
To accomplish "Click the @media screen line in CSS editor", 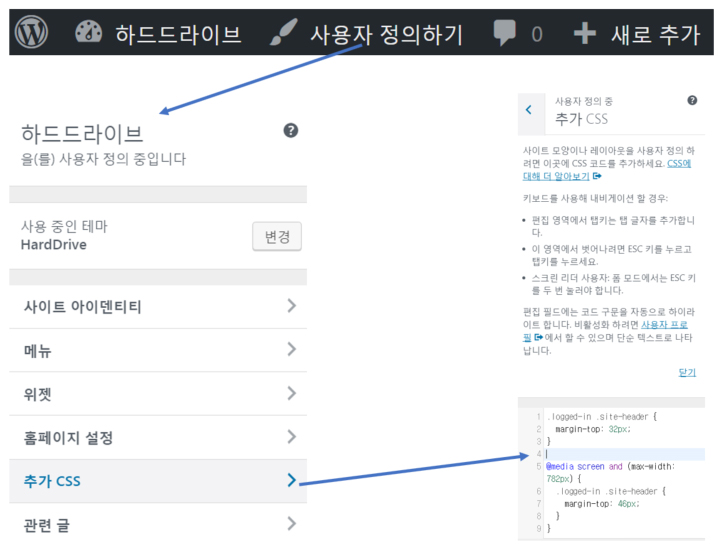I will 610,466.
